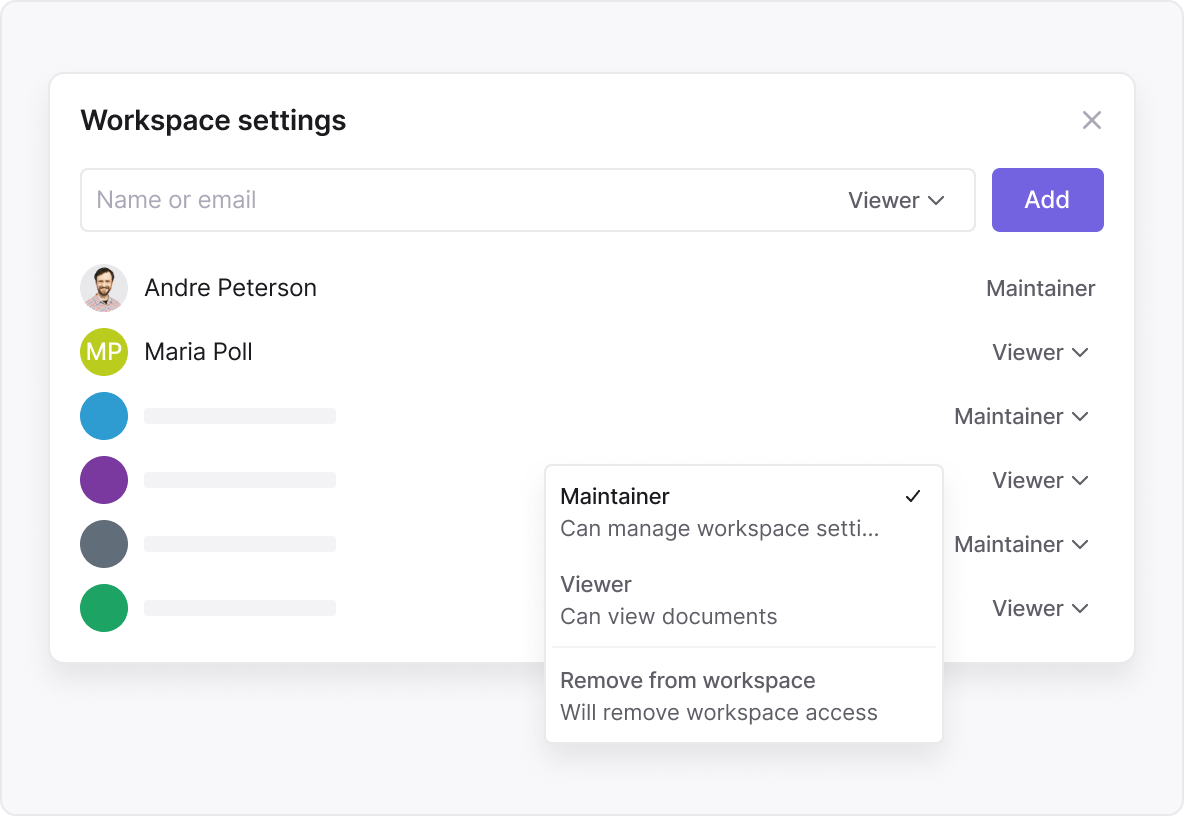The width and height of the screenshot is (1184, 816).
Task: Click the blue circle avatar
Action: tap(104, 416)
